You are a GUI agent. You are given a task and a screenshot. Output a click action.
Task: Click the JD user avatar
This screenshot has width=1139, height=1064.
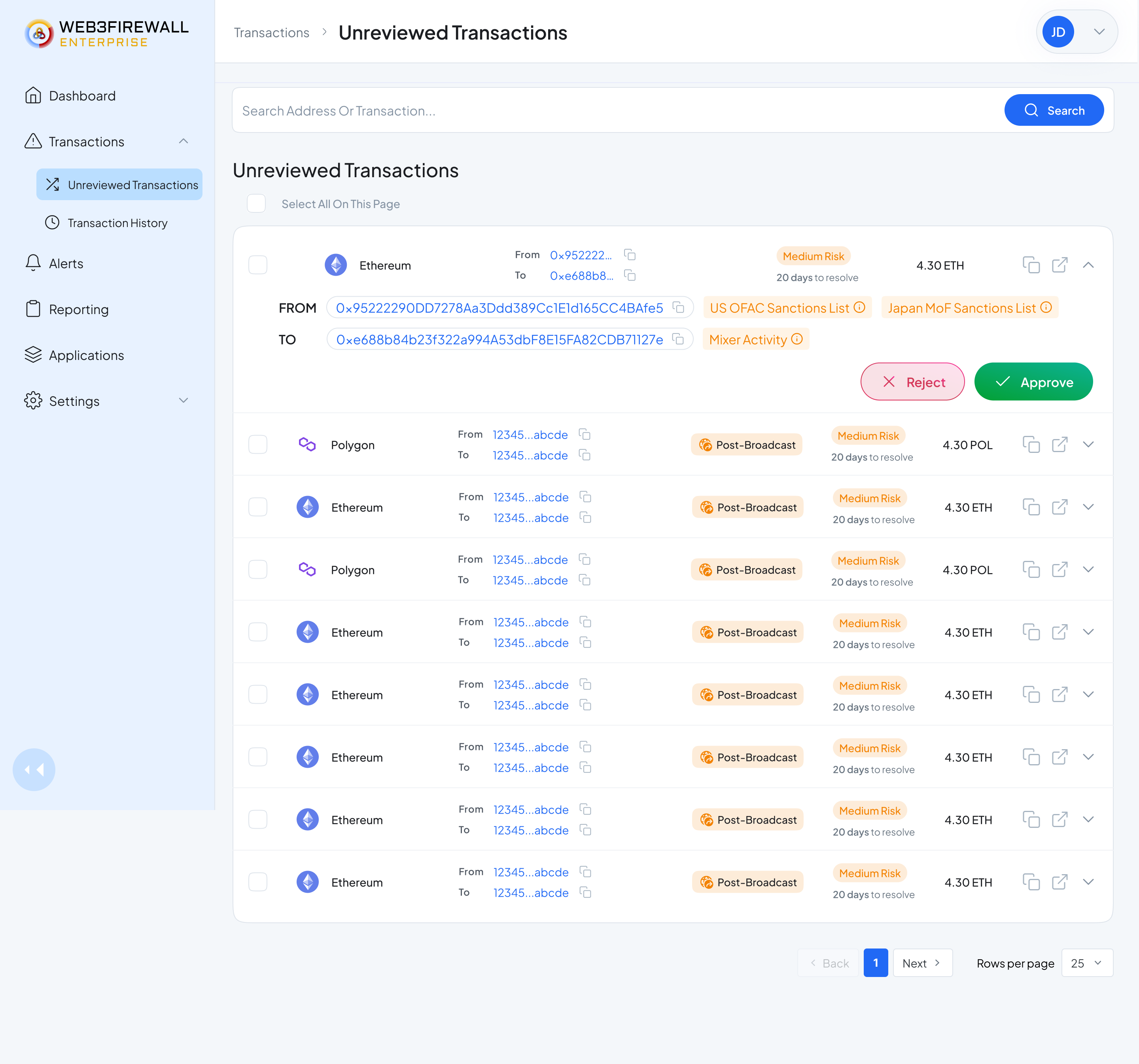click(x=1058, y=32)
